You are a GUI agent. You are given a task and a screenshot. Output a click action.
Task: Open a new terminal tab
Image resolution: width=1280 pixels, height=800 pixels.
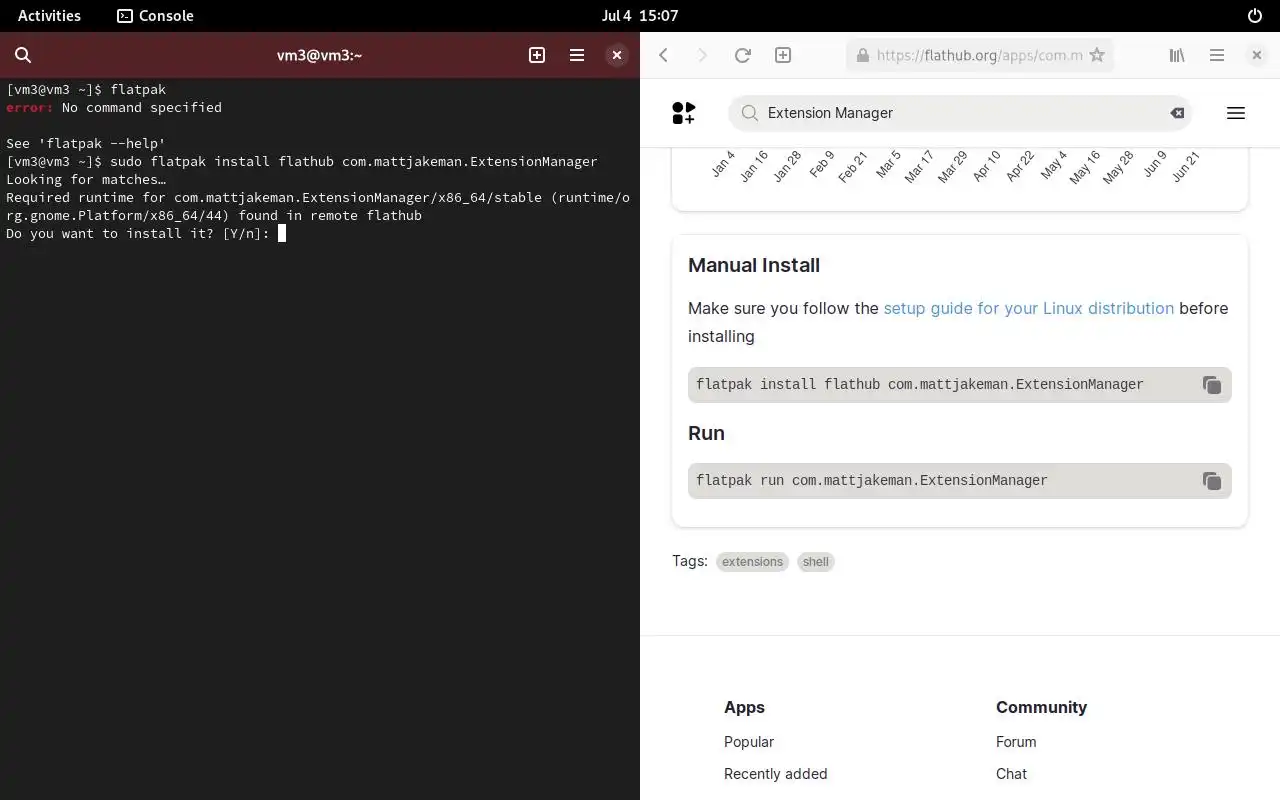click(x=537, y=55)
